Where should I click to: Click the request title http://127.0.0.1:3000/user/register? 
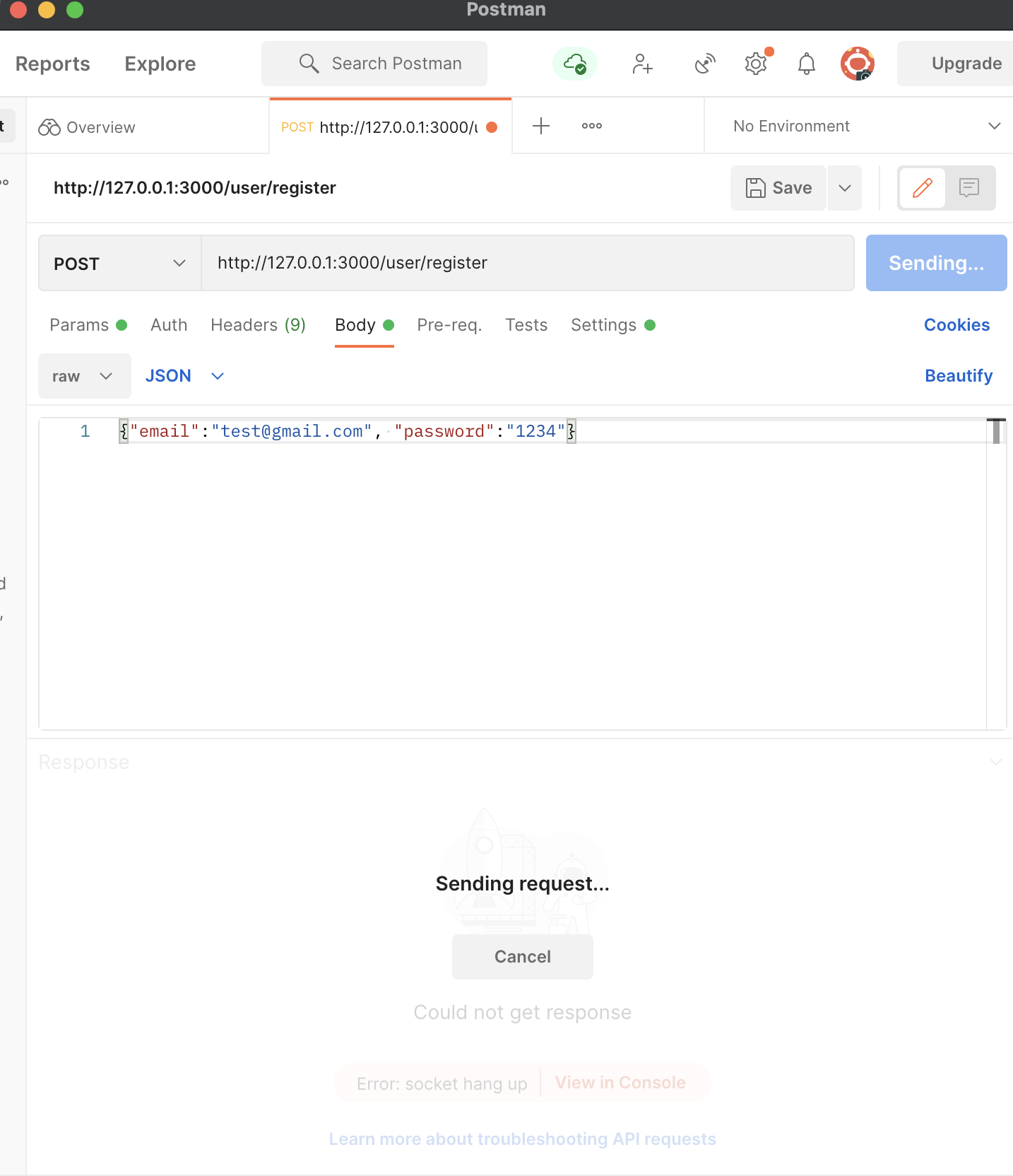(x=195, y=188)
